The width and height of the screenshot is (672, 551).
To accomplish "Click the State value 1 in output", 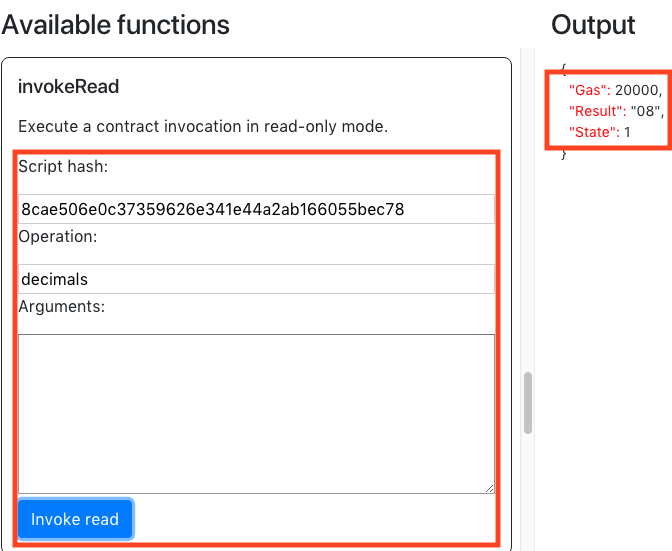I will tap(628, 132).
